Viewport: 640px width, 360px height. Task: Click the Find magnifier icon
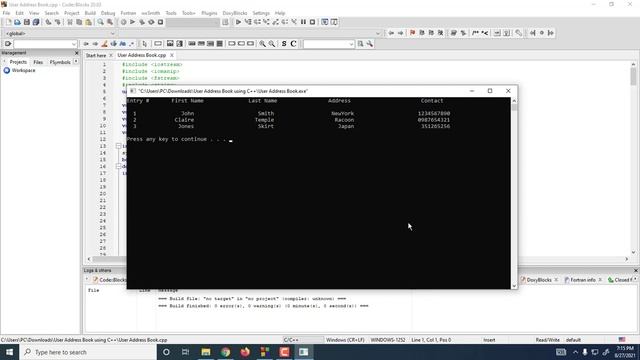100,22
